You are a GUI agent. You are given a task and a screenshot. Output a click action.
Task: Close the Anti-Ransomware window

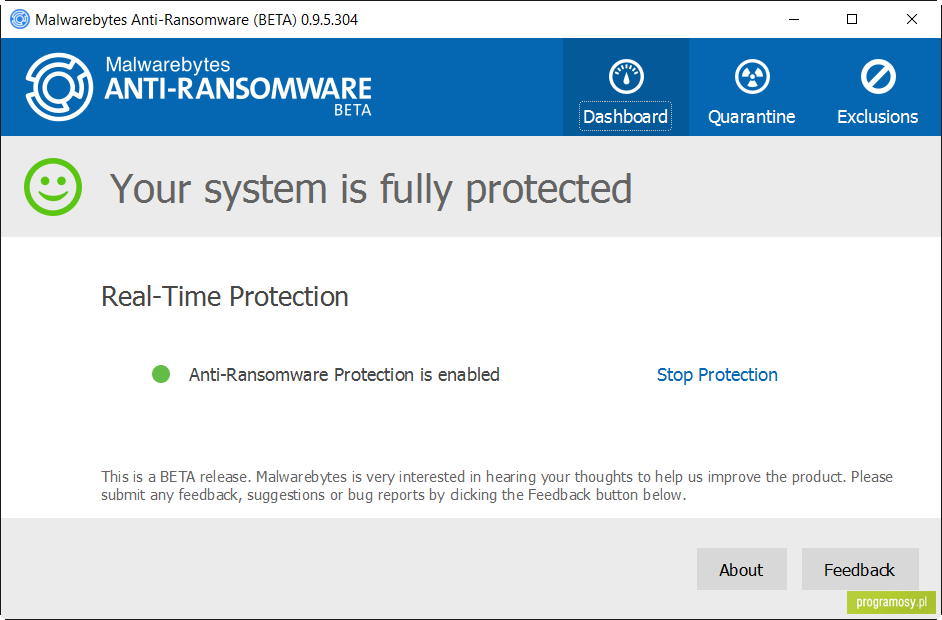[912, 19]
